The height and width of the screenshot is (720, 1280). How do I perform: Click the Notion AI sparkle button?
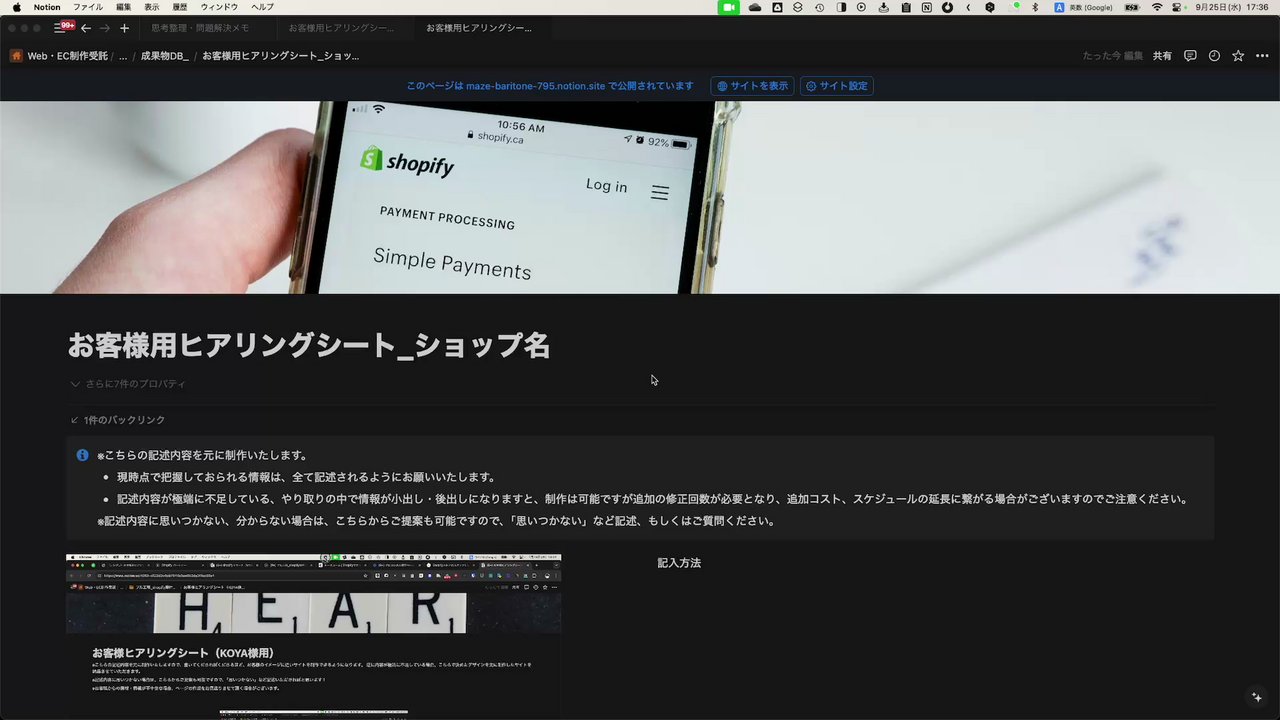1258,697
